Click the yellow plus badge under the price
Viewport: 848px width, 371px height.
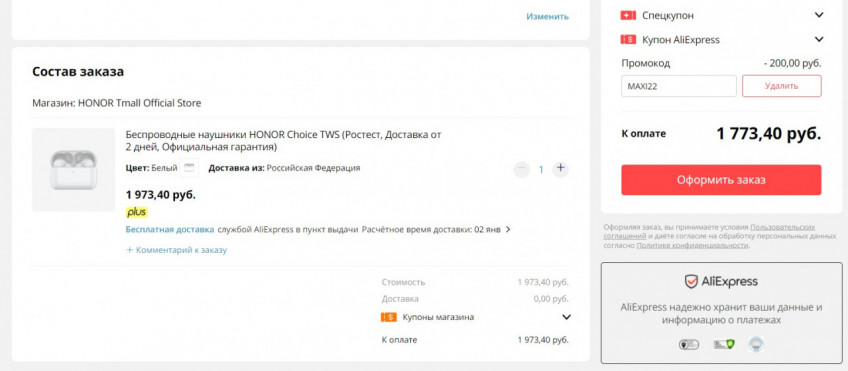[136, 212]
